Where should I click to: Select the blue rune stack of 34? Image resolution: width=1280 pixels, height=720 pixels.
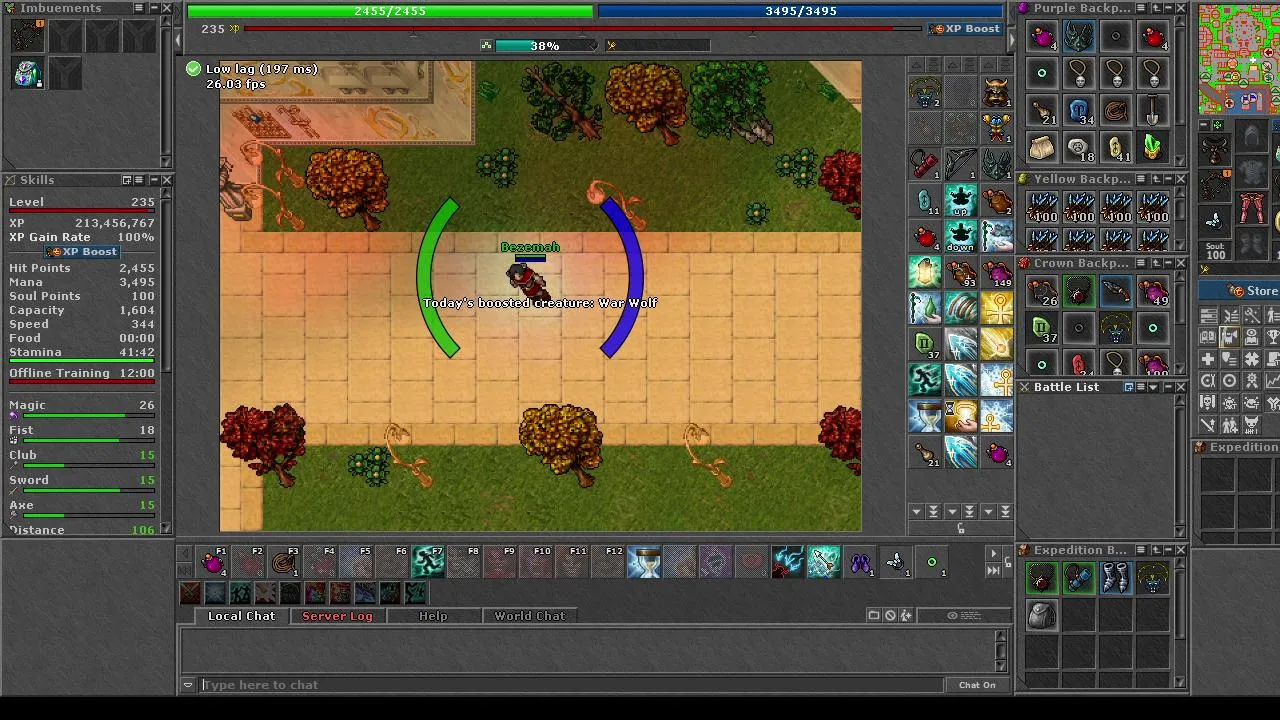point(1079,110)
